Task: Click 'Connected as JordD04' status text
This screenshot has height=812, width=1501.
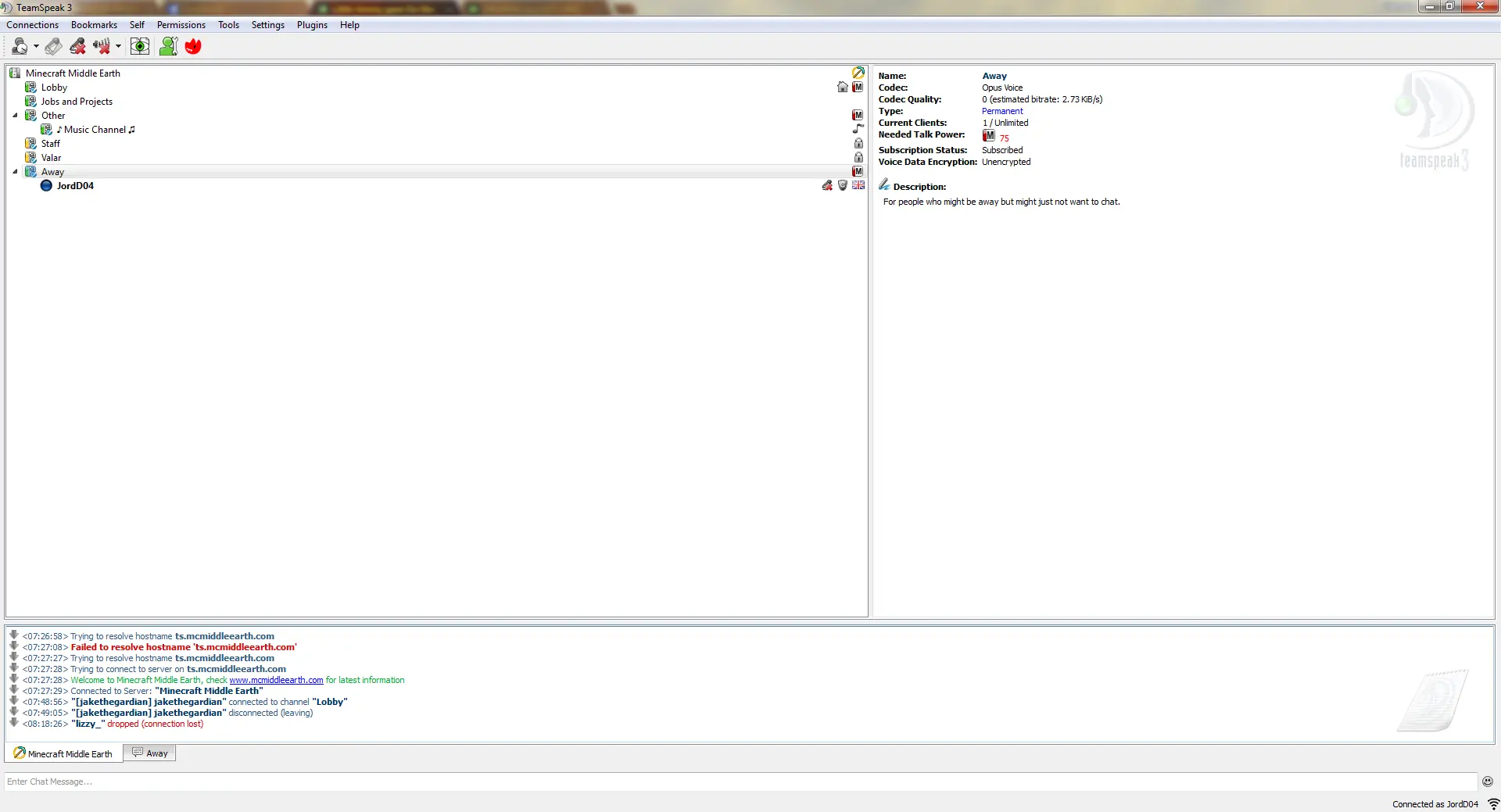Action: pyautogui.click(x=1435, y=804)
